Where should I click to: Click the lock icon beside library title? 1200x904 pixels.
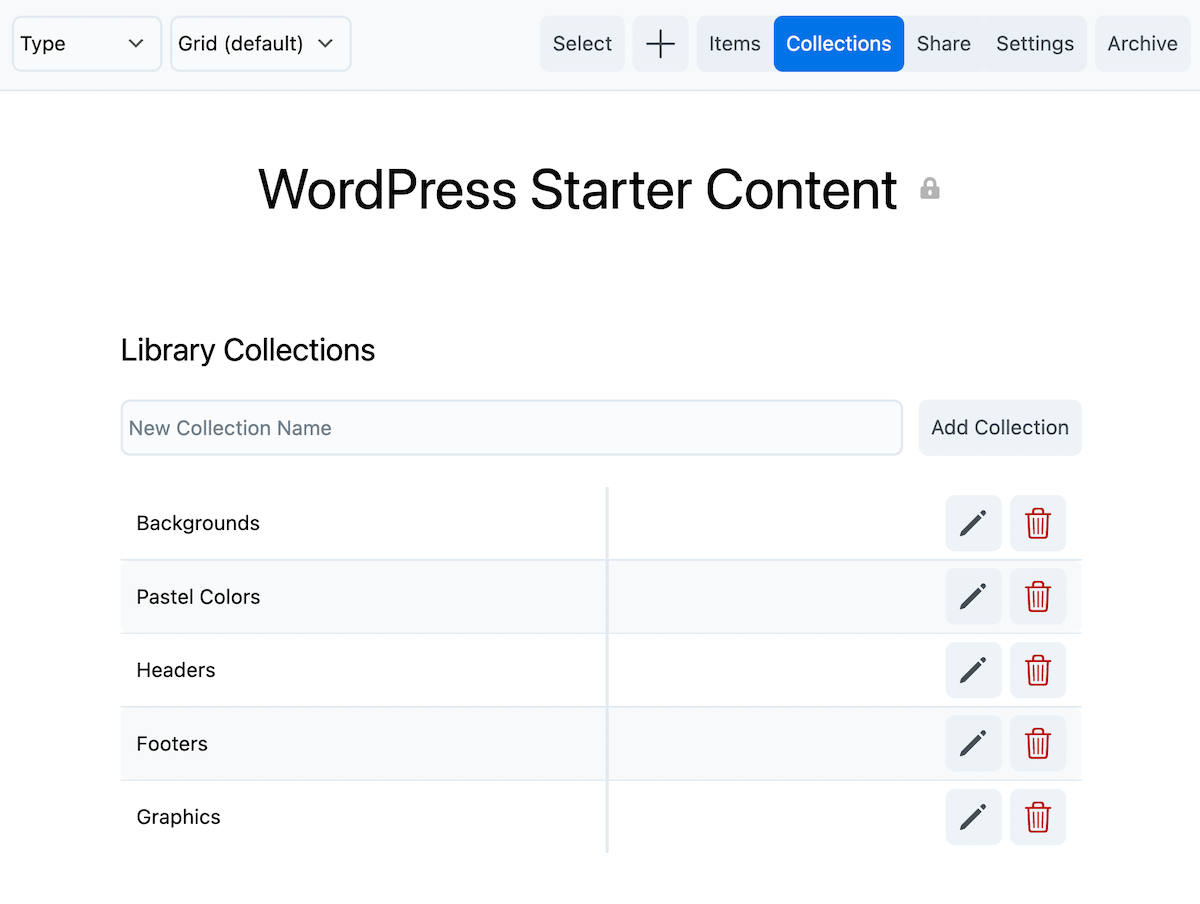930,188
